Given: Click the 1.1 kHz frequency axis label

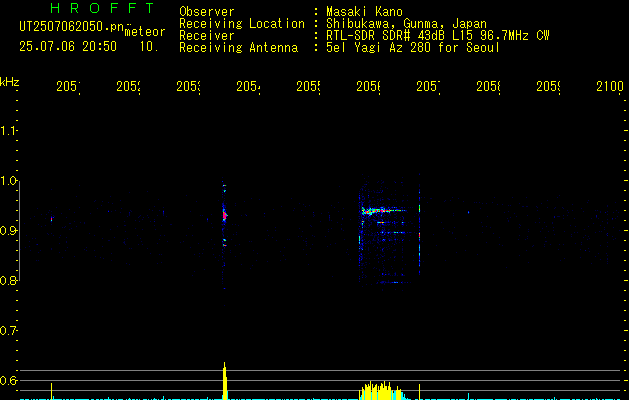Looking at the screenshot, I should (x=8, y=131).
